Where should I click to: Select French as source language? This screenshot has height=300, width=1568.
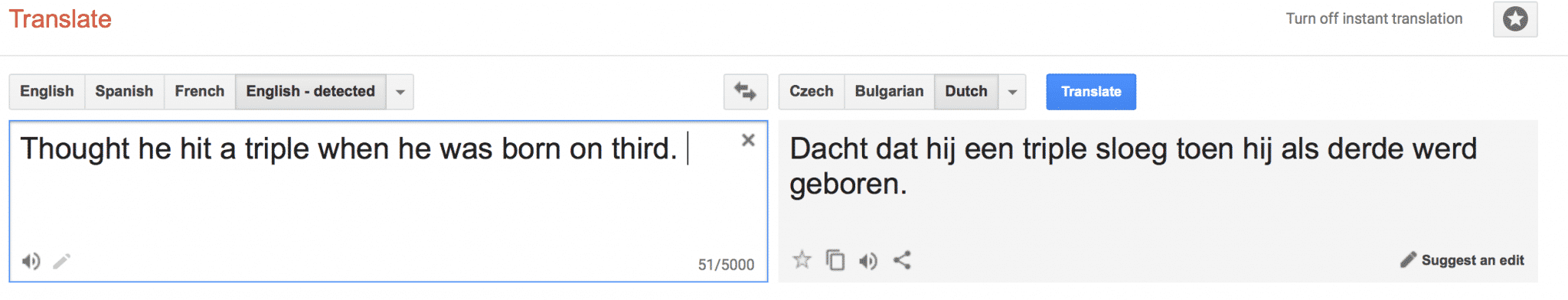200,92
